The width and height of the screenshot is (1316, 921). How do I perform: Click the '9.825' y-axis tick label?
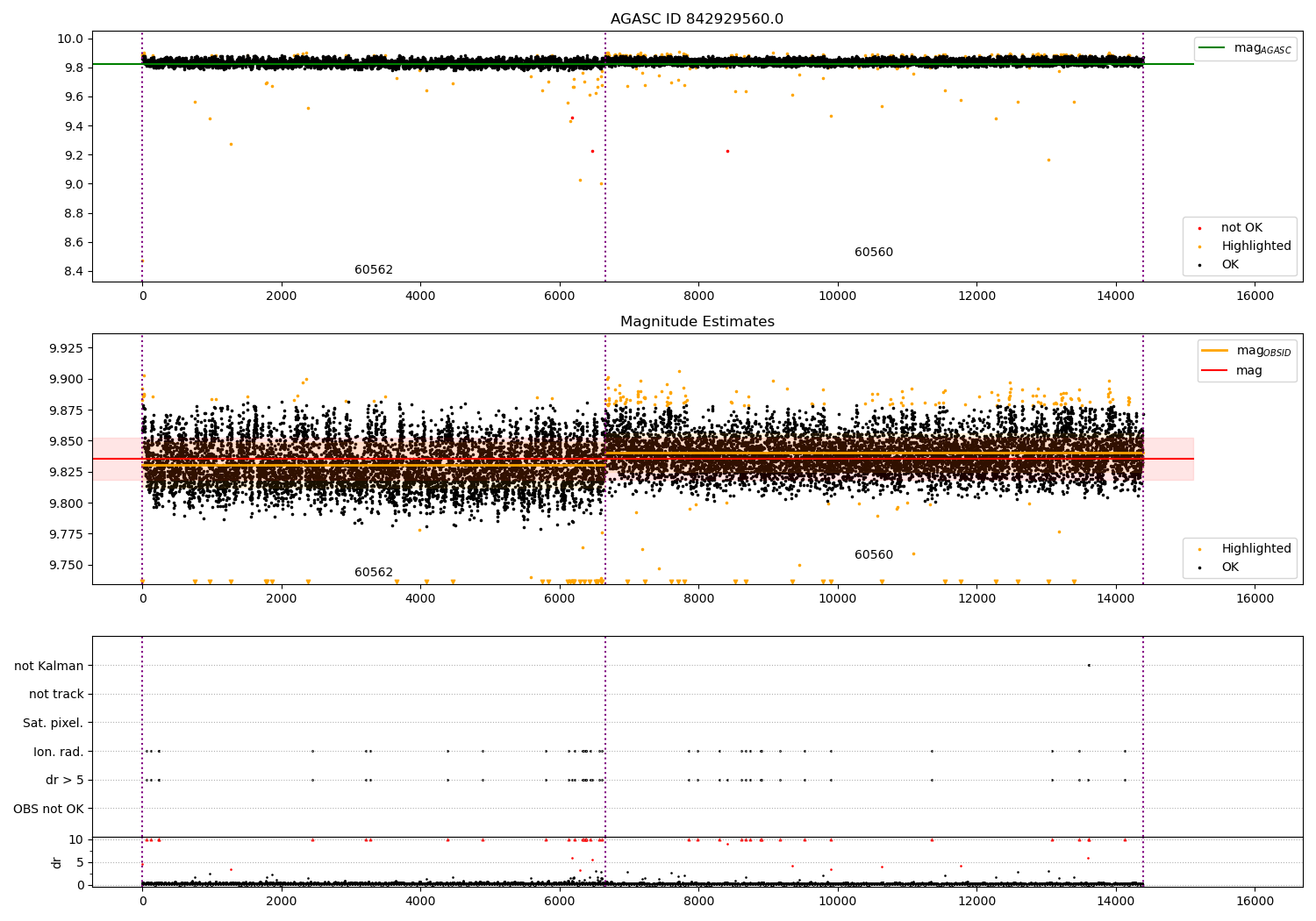pyautogui.click(x=67, y=472)
